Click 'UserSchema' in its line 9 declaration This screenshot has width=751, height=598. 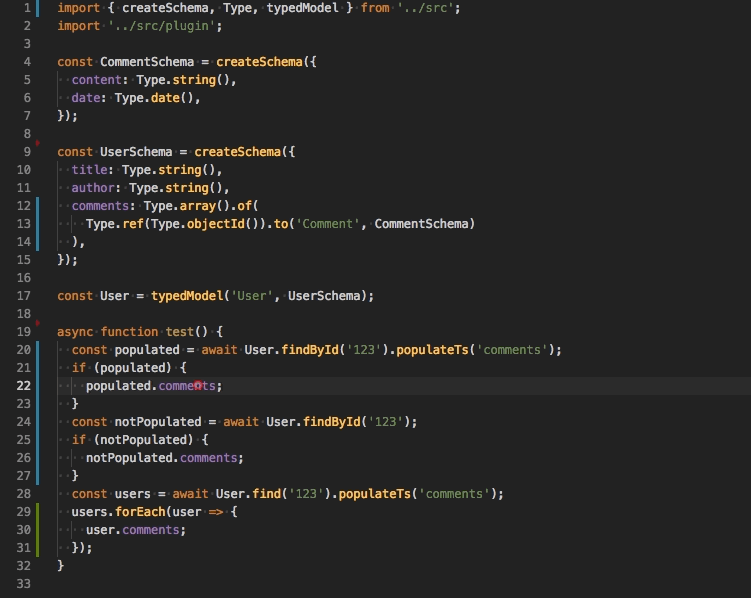pyautogui.click(x=136, y=152)
